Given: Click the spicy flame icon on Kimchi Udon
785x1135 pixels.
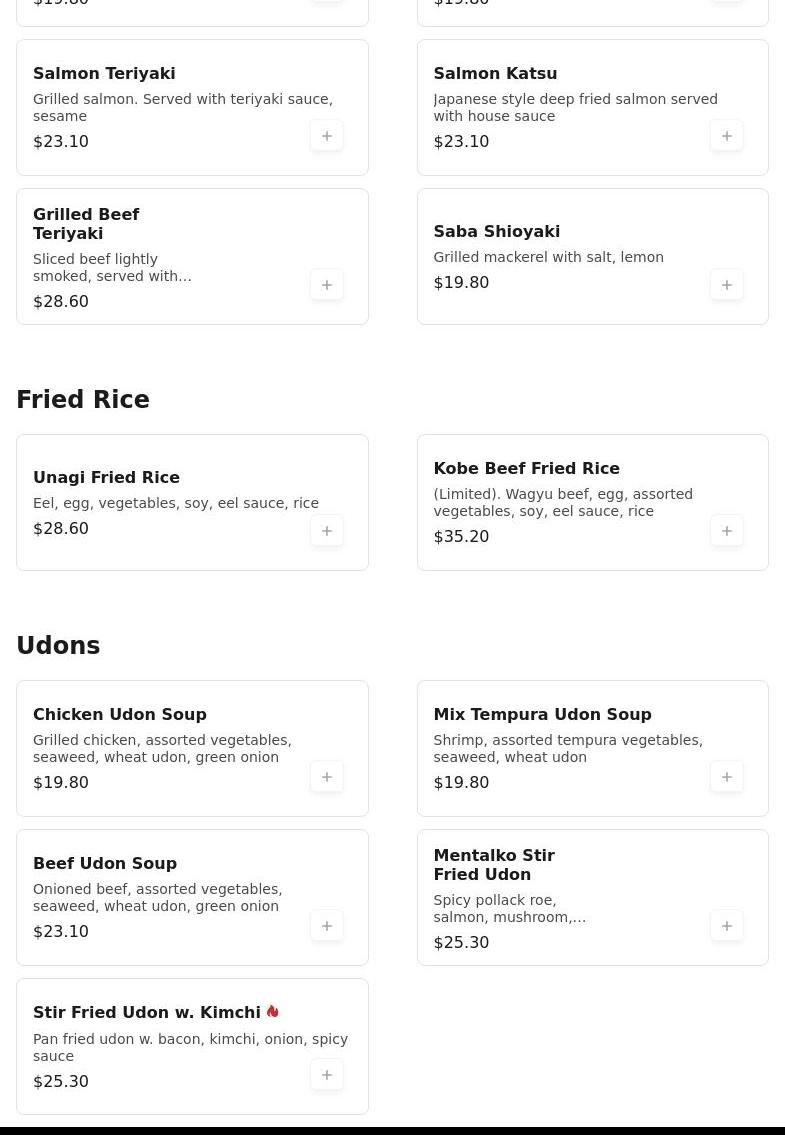Looking at the screenshot, I should 272,1012.
